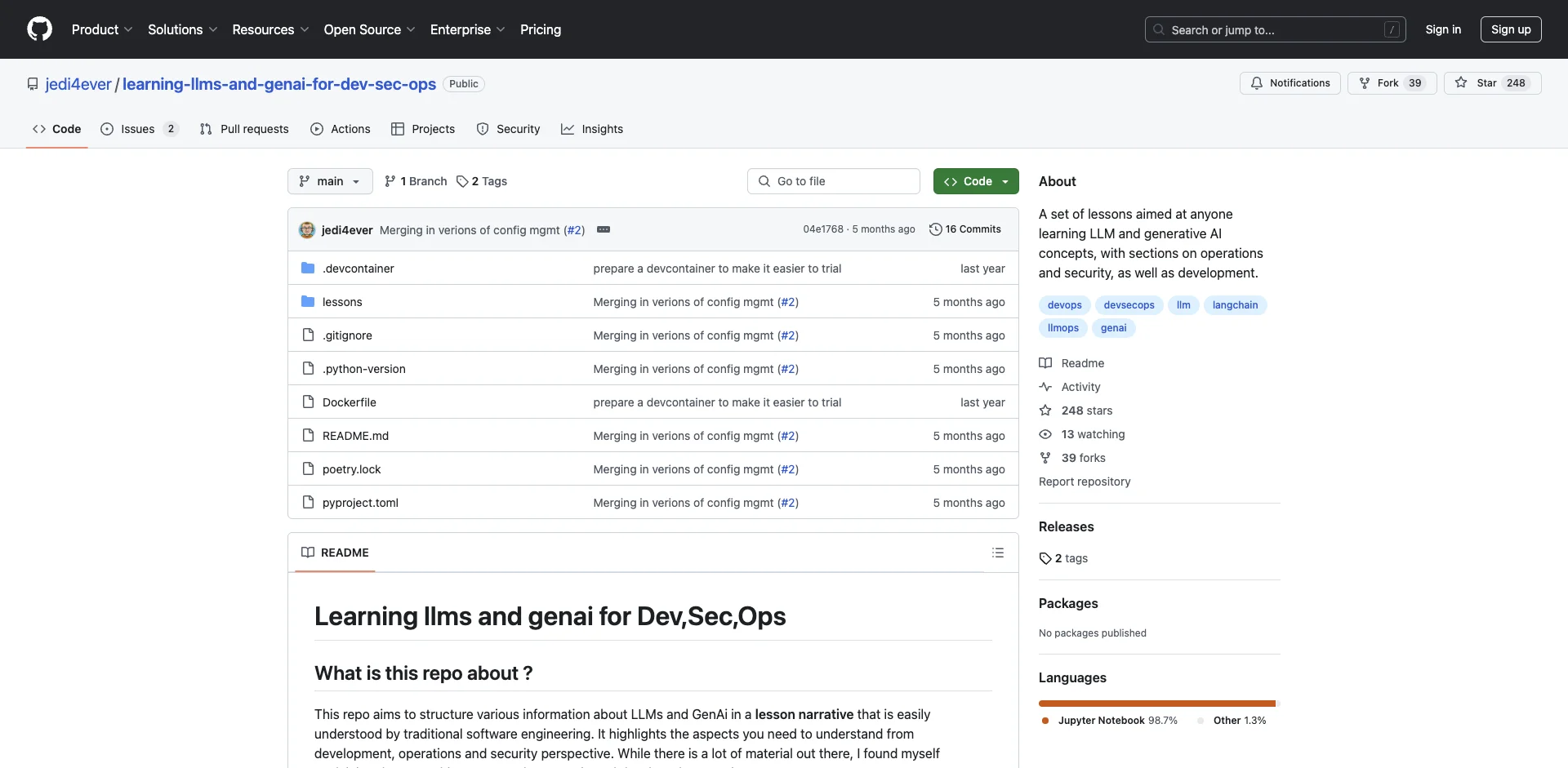Expand the Enterprise menu
Screen dimensions: 1568x768
point(467,29)
